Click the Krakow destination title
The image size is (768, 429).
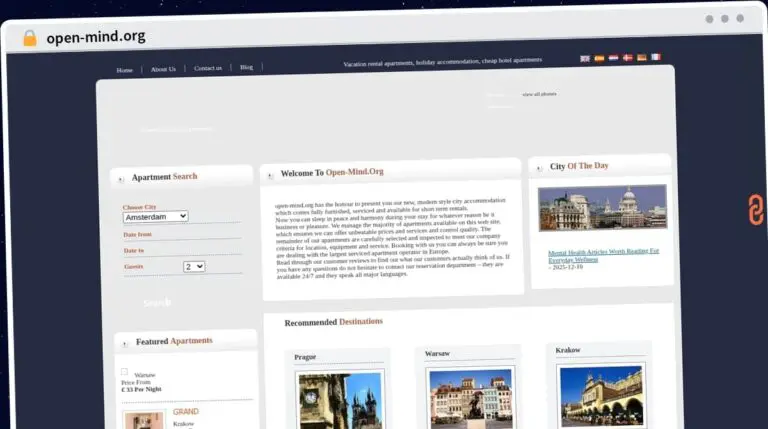pos(568,350)
